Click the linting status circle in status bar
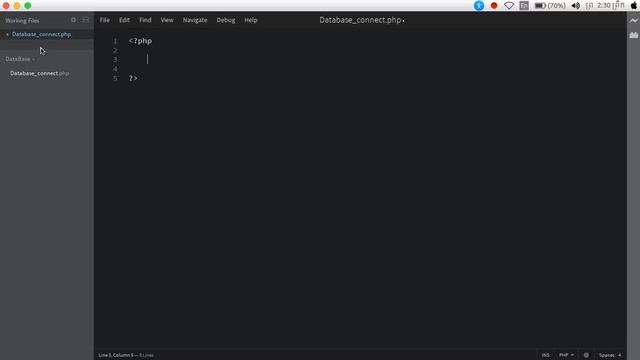640x360 pixels. coord(586,355)
